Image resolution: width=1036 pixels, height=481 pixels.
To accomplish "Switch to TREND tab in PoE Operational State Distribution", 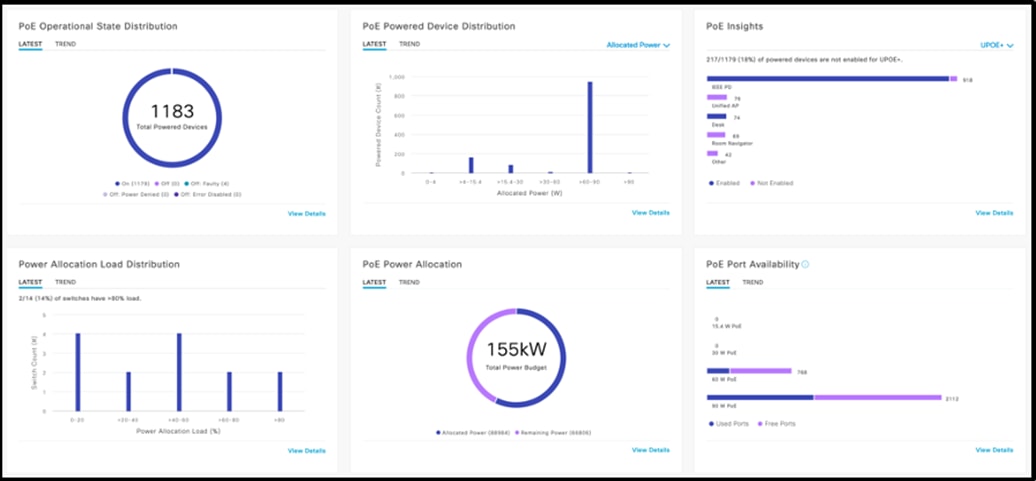I will pos(65,44).
